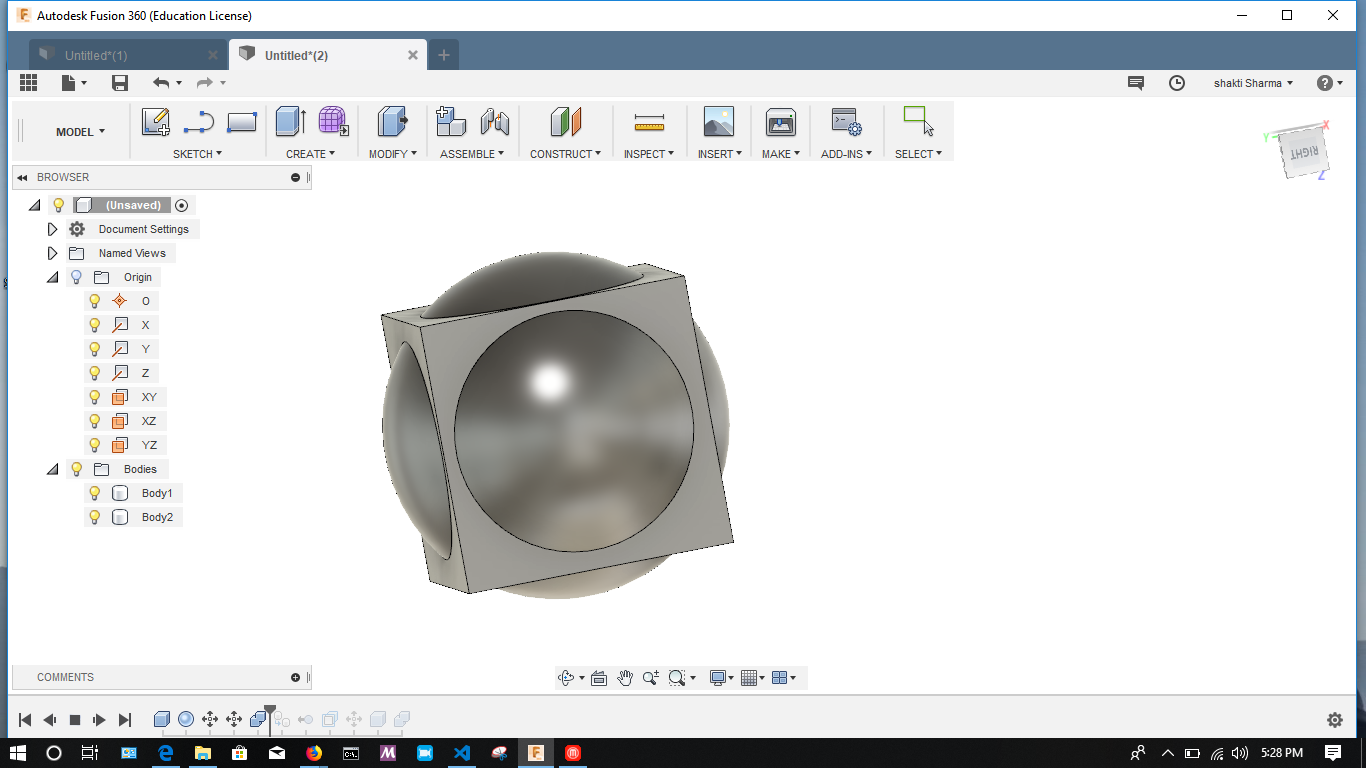
Task: Select the Pan hand tool
Action: click(x=625, y=678)
